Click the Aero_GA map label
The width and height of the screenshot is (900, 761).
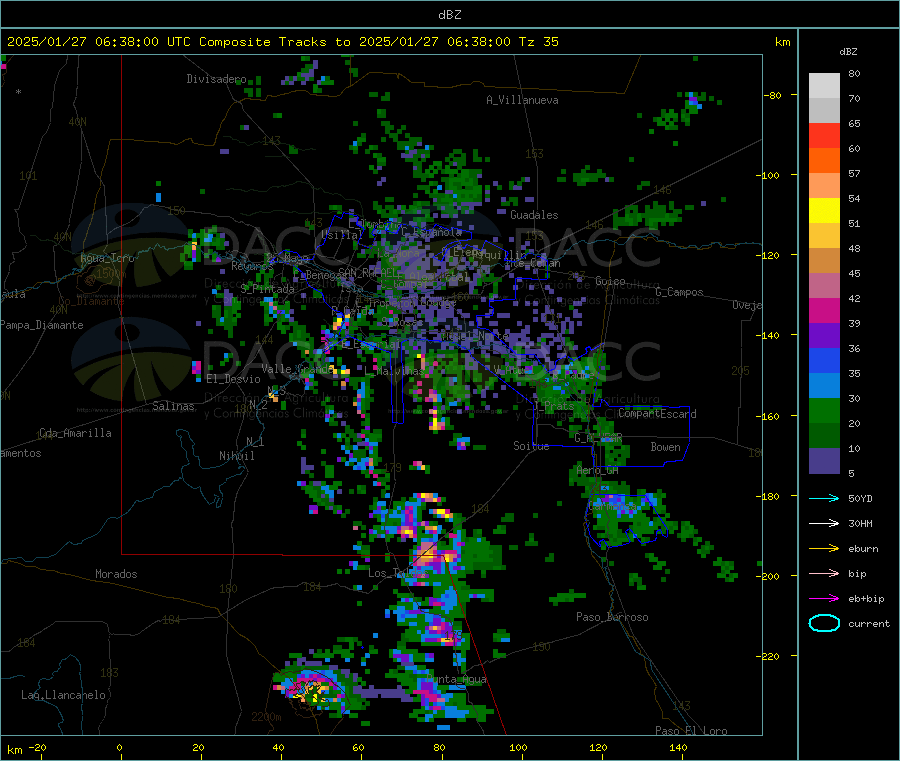(x=597, y=470)
